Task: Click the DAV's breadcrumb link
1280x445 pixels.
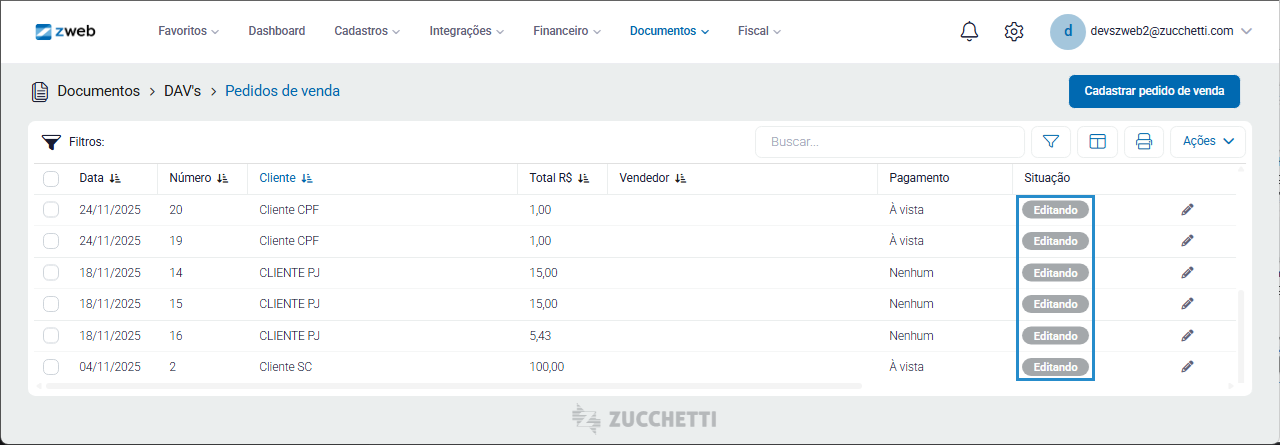Action: coord(183,91)
